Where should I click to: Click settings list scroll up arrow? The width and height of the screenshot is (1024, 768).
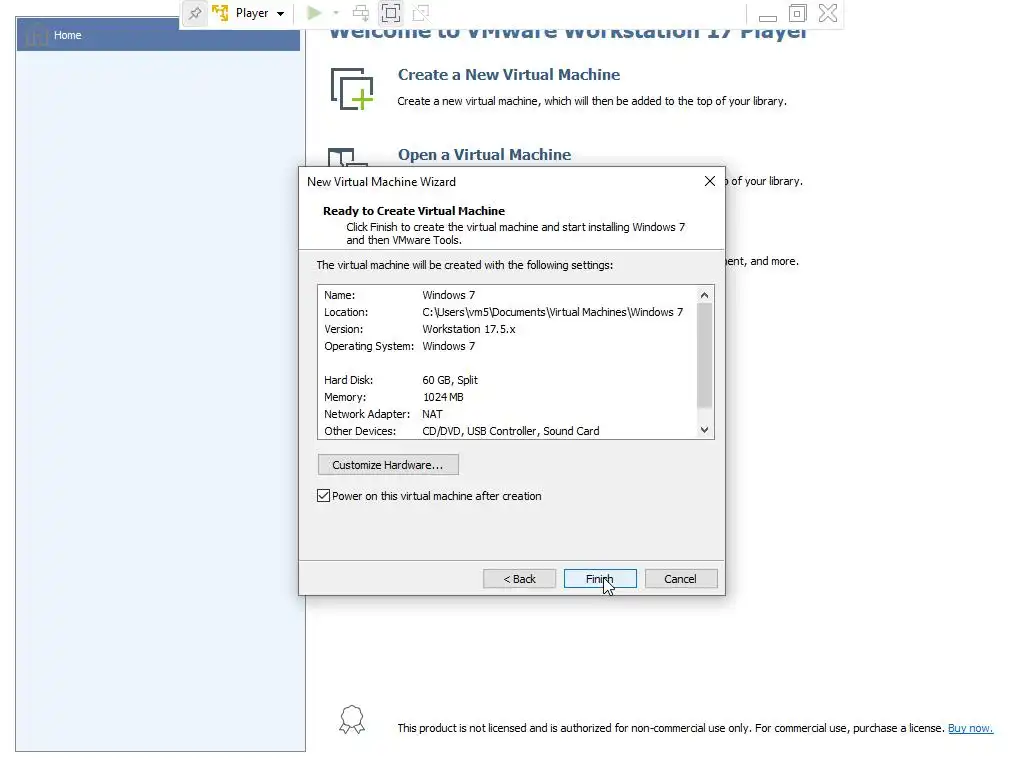point(704,295)
